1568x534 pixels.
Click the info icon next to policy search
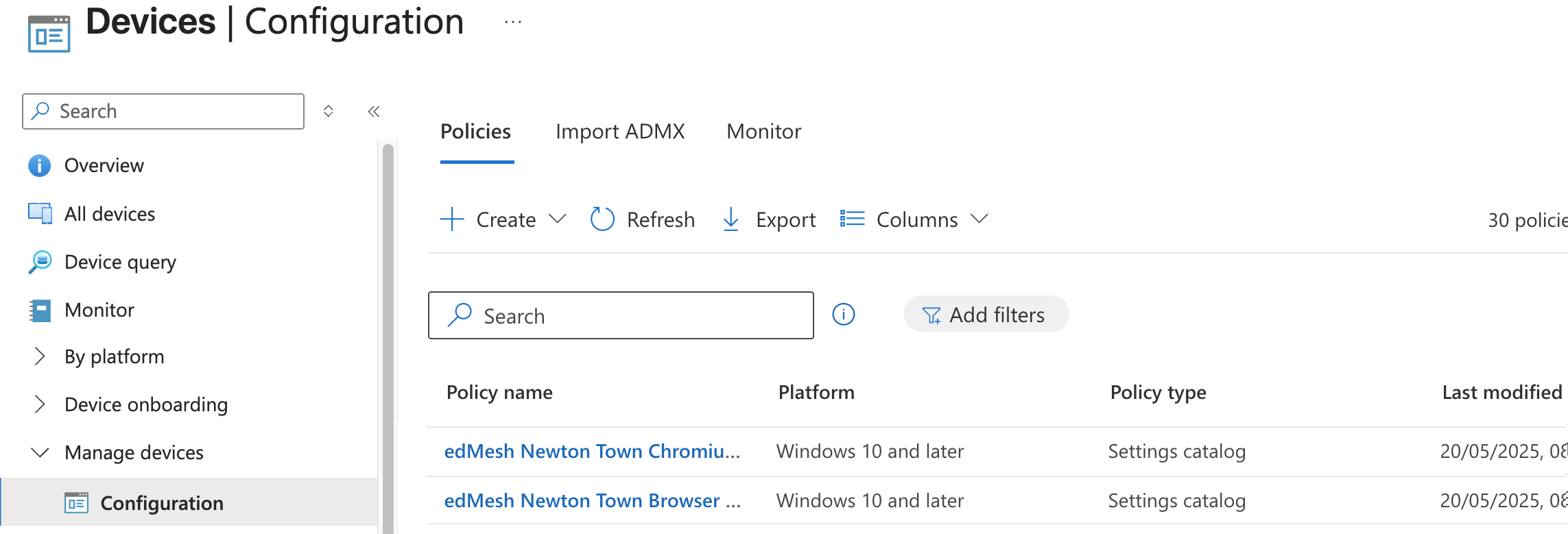[844, 315]
